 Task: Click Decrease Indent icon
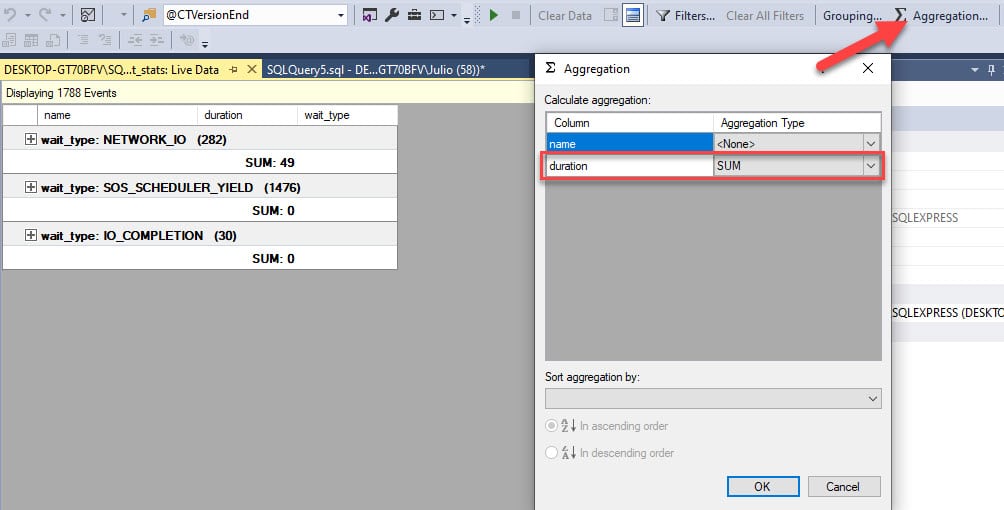click(134, 40)
